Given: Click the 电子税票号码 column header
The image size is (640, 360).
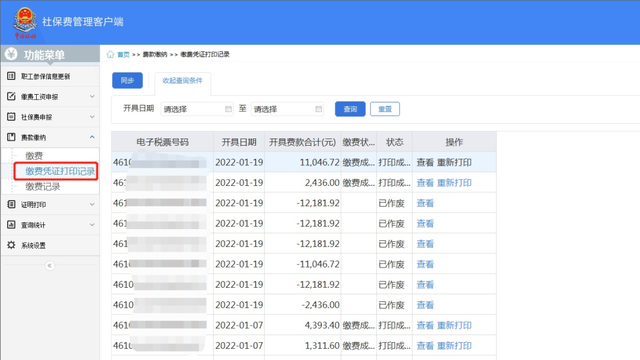Looking at the screenshot, I should pyautogui.click(x=162, y=142).
